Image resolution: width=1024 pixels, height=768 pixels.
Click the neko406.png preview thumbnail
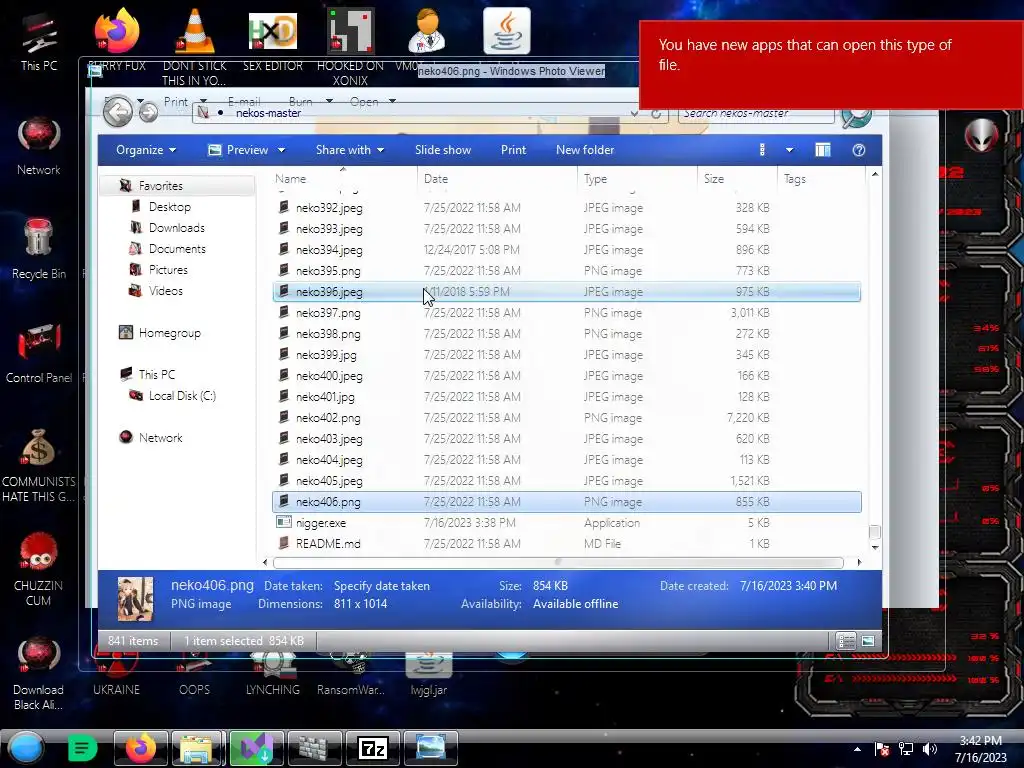[135, 599]
